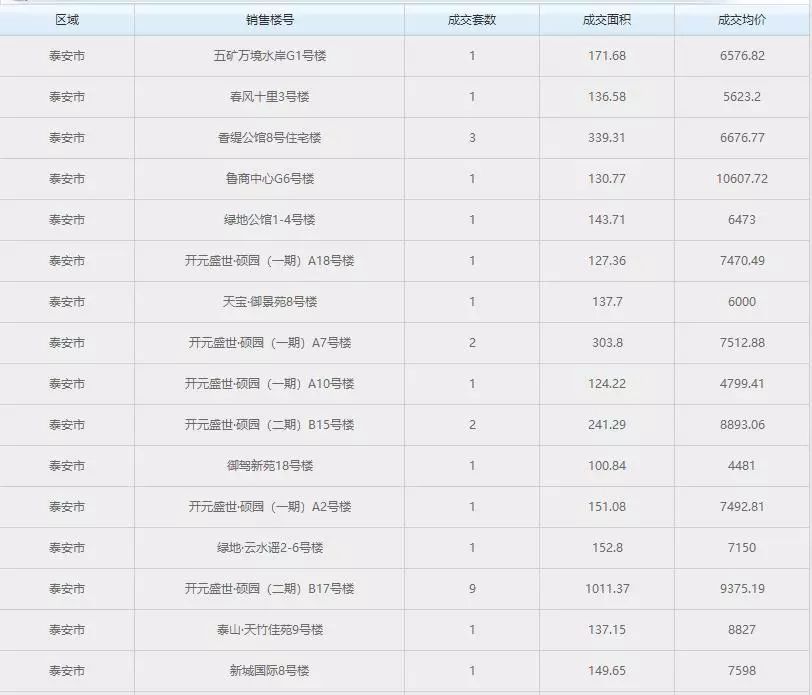Click the 成交面积 column header
812x695 pixels.
[x=607, y=20]
